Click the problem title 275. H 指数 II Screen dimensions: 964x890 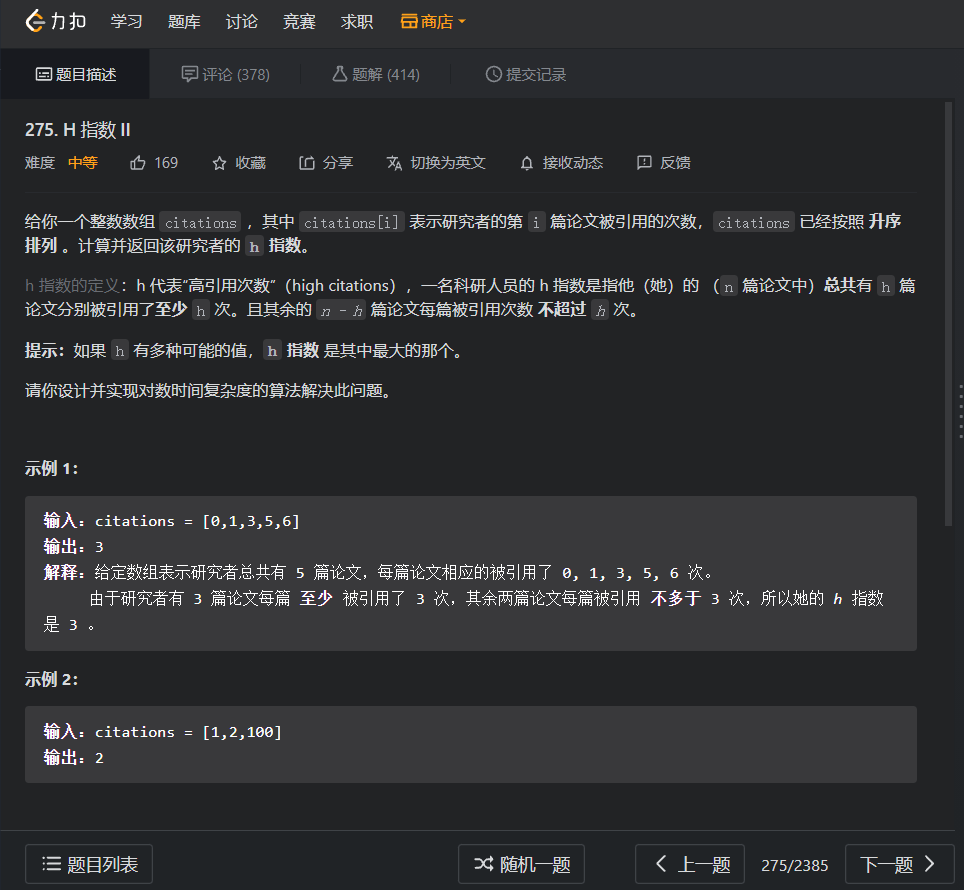(77, 130)
